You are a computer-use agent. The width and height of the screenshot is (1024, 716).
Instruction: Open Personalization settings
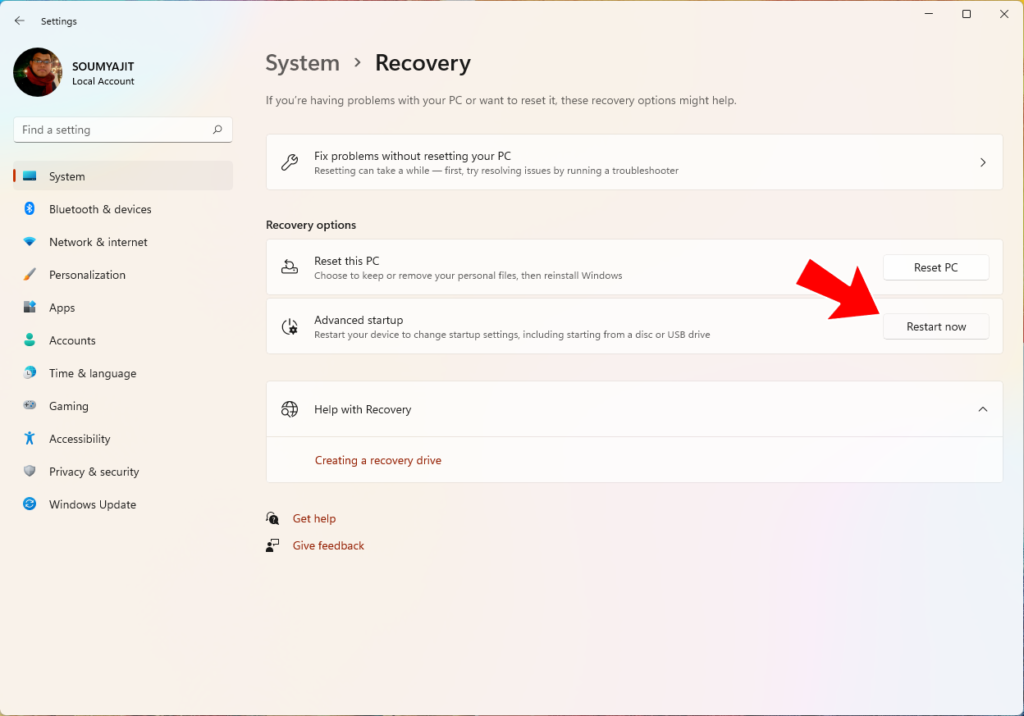click(123, 274)
